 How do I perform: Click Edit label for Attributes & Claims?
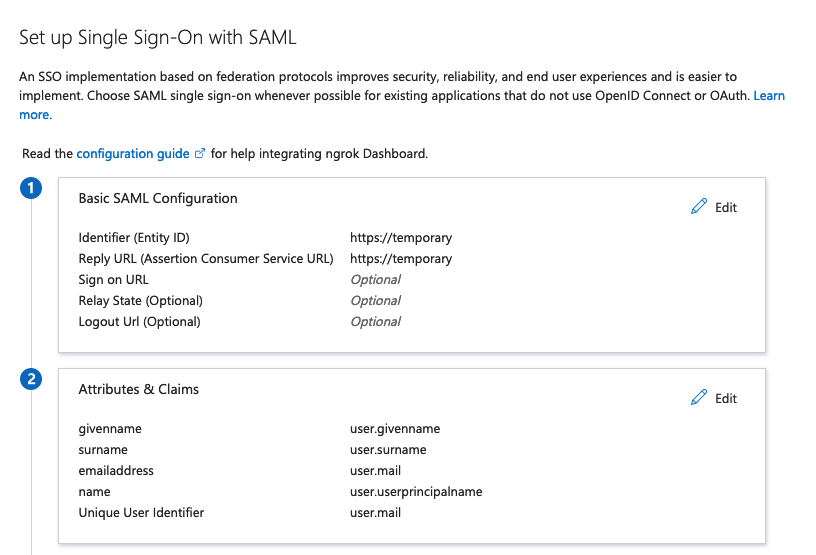725,398
